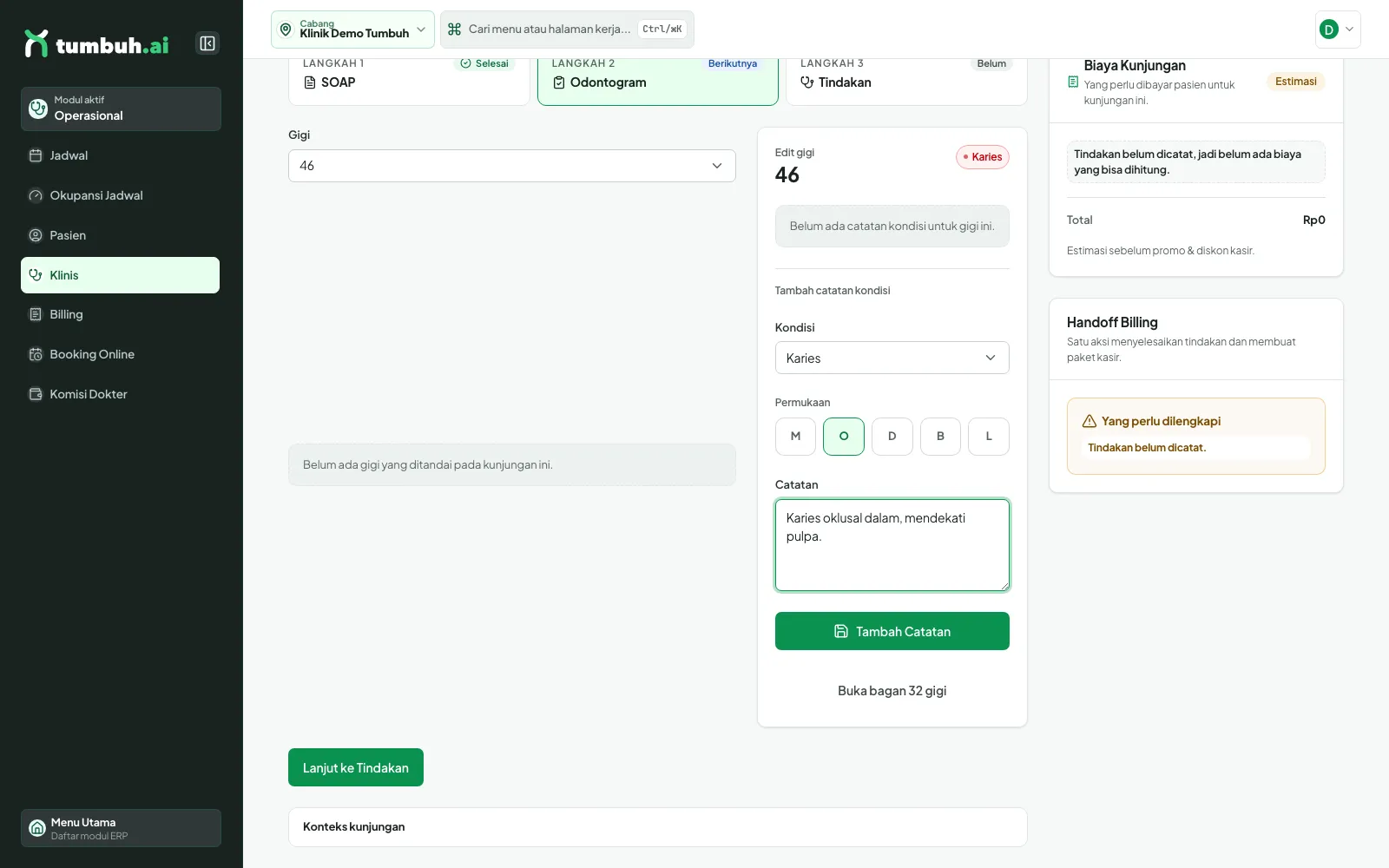Image resolution: width=1389 pixels, height=868 pixels.
Task: Click Buka bagan 32 gigi
Action: pyautogui.click(x=892, y=691)
